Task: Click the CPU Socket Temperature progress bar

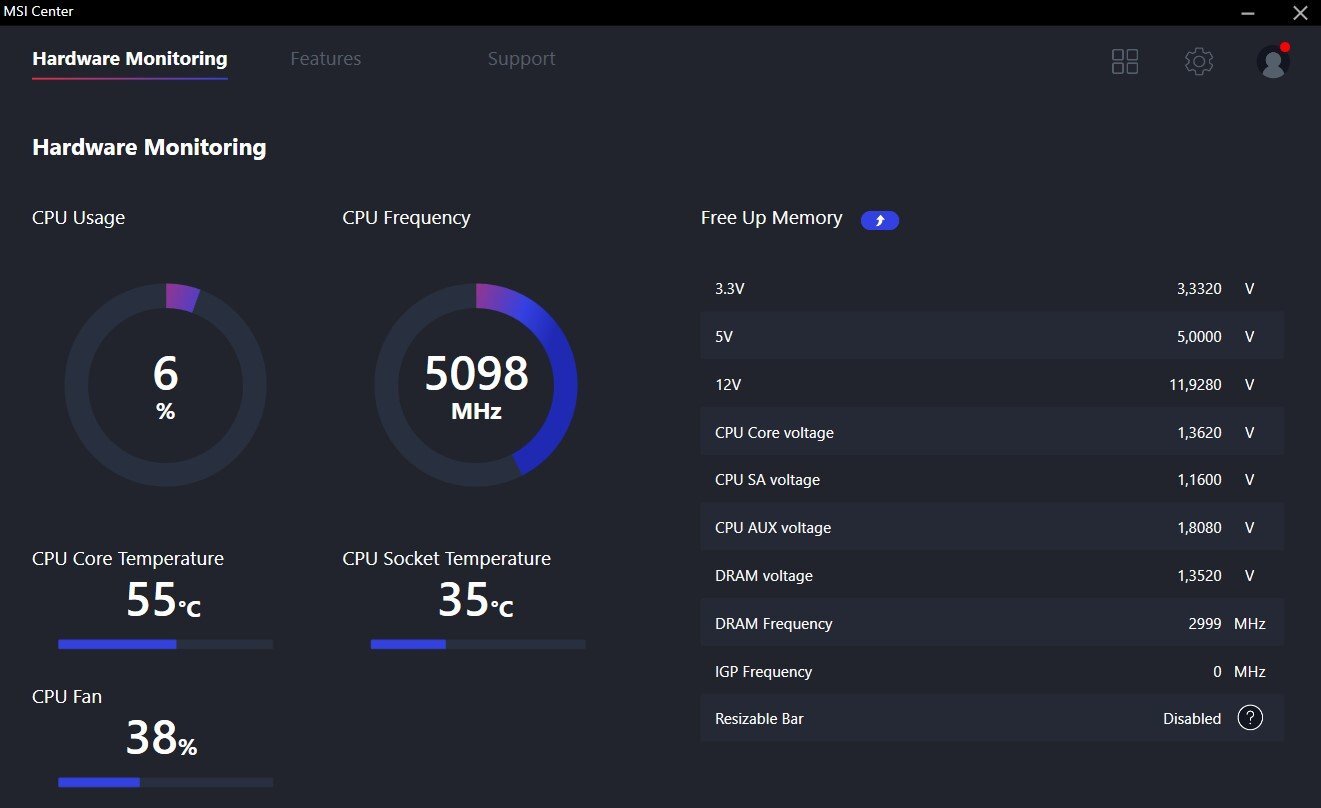Action: pyautogui.click(x=478, y=645)
